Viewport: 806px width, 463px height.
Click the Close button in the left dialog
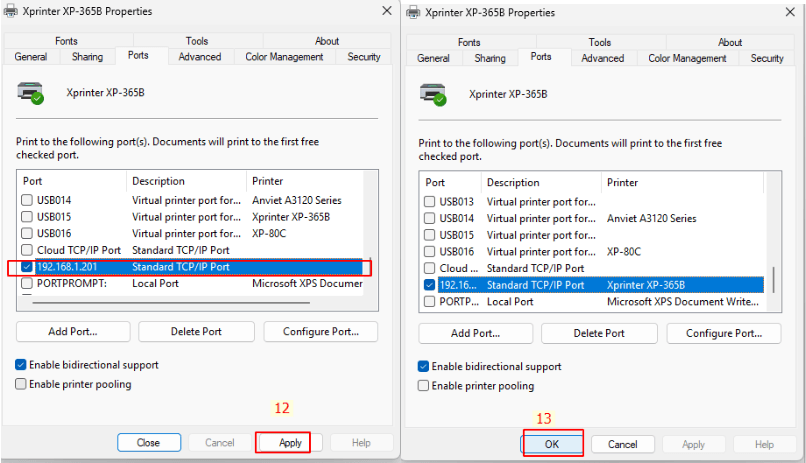coord(149,442)
